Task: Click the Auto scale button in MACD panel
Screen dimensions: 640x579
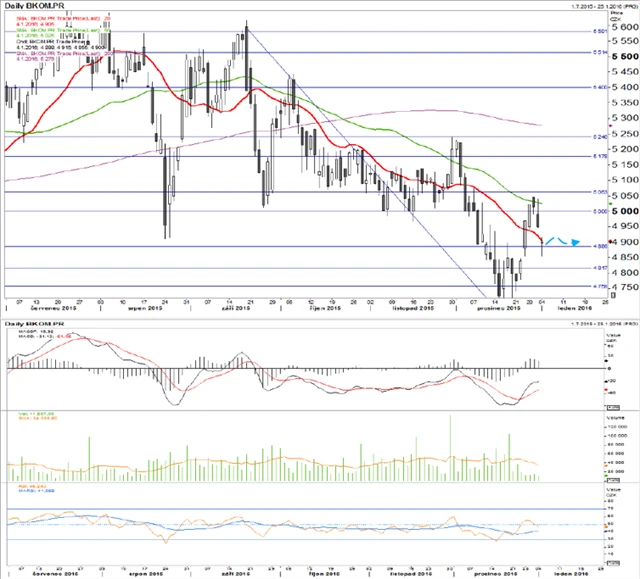Action: pyautogui.click(x=613, y=407)
